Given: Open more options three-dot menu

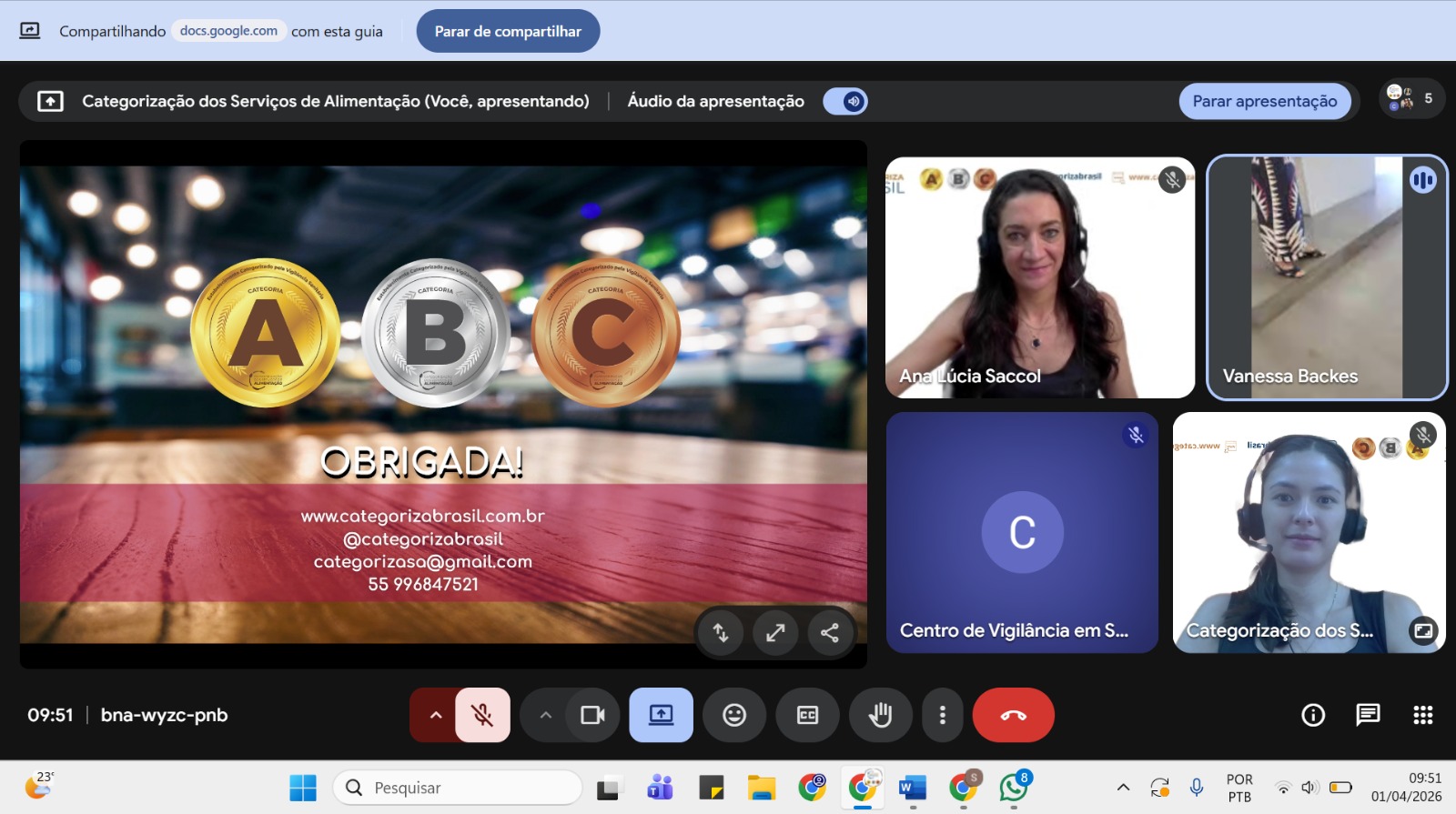Looking at the screenshot, I should coord(942,715).
